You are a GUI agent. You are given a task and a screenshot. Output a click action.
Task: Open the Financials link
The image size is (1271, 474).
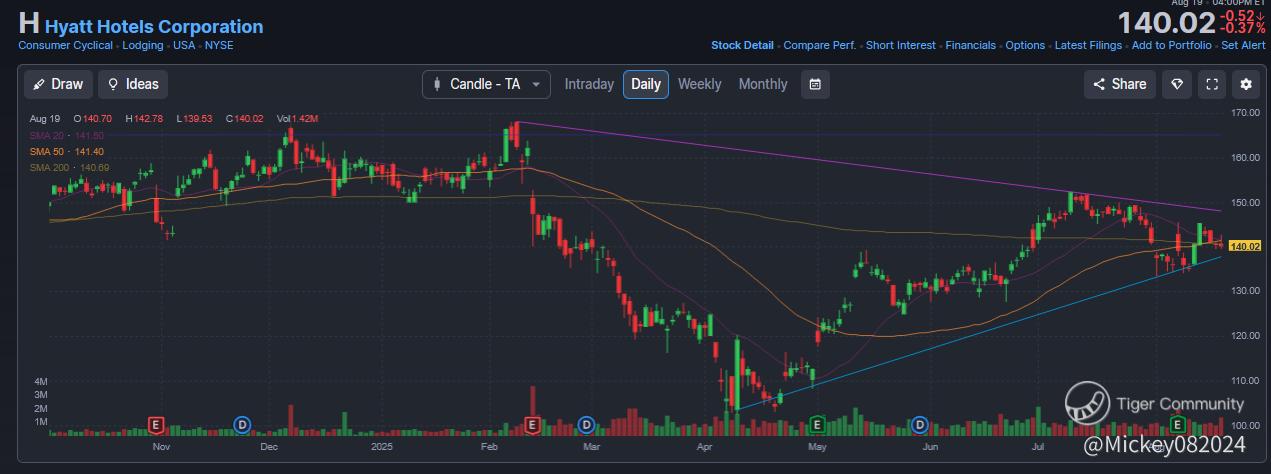[970, 45]
